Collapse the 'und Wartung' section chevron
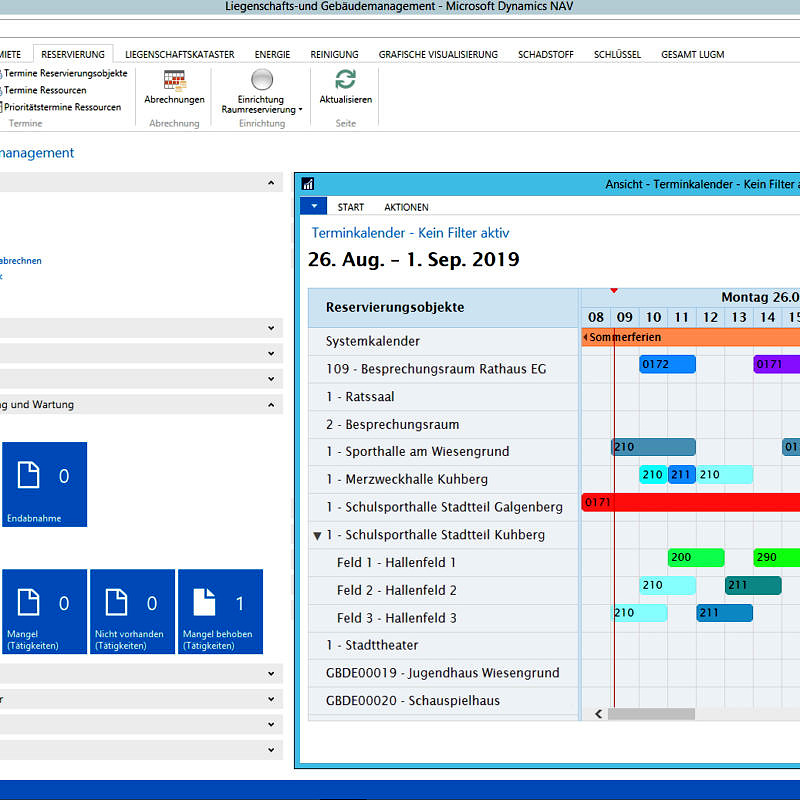Screen dimensions: 800x800 pos(271,405)
